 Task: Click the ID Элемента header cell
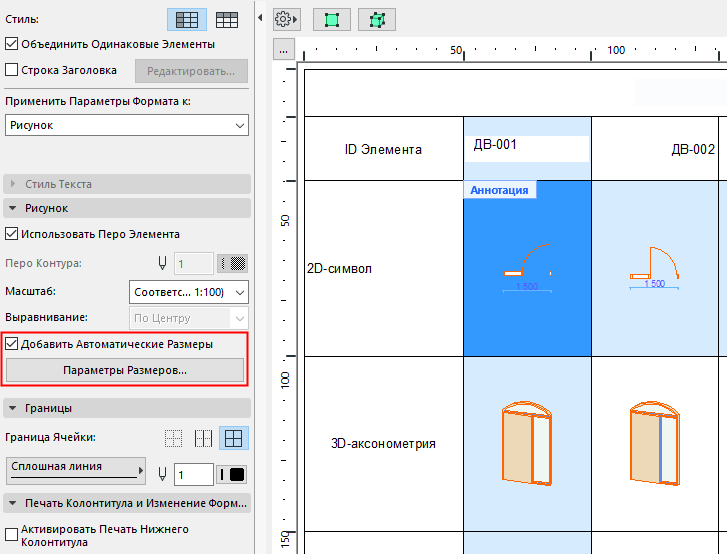tap(383, 149)
